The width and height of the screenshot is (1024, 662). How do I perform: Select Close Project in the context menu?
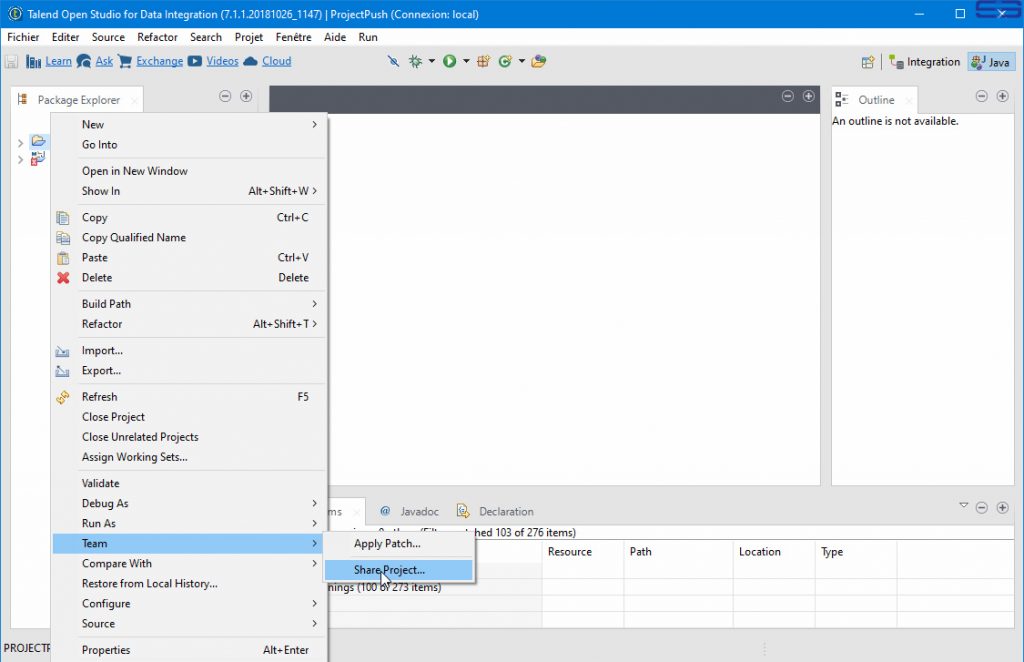189,417
